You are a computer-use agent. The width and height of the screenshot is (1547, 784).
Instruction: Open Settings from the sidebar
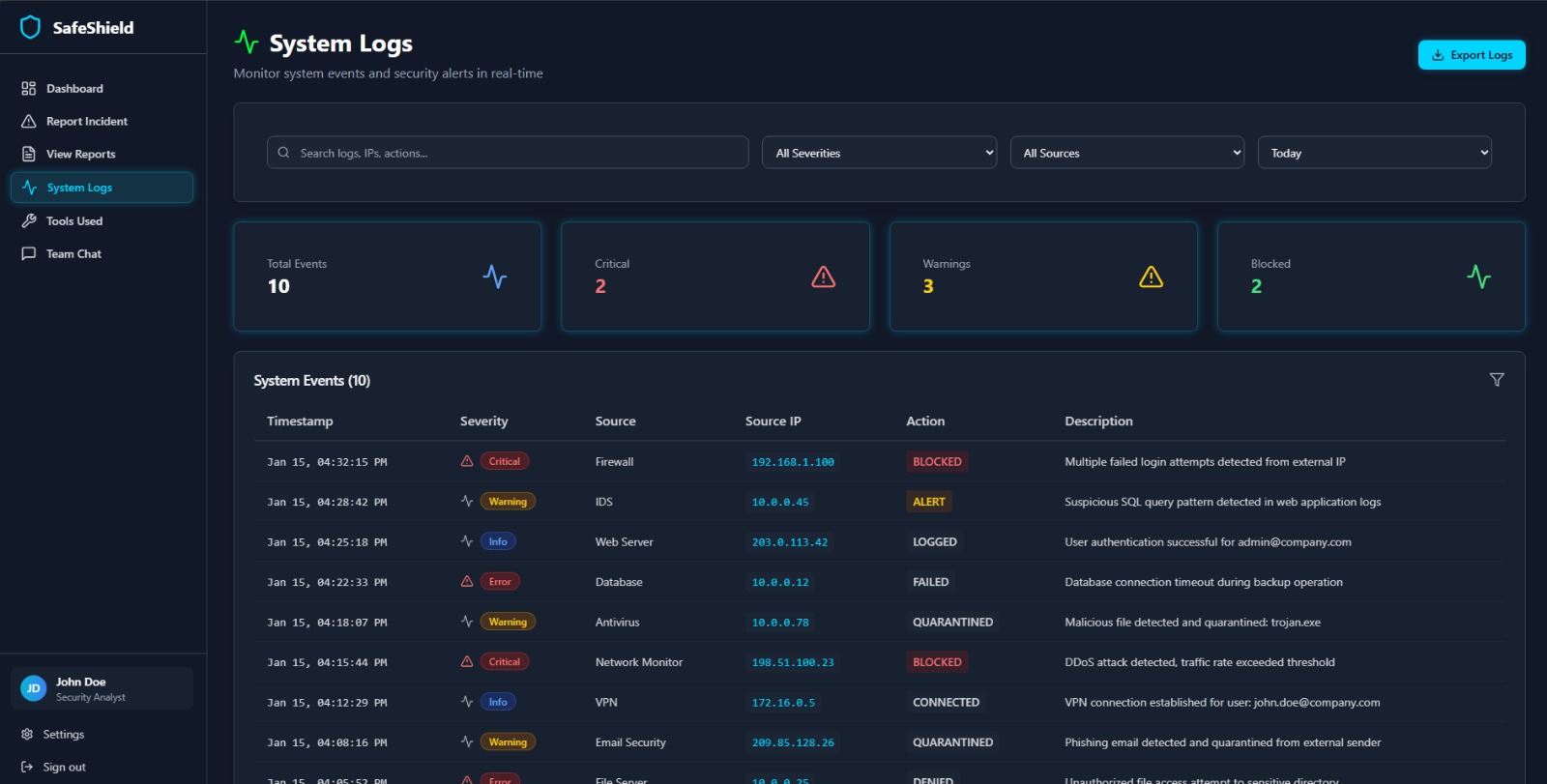(102, 734)
